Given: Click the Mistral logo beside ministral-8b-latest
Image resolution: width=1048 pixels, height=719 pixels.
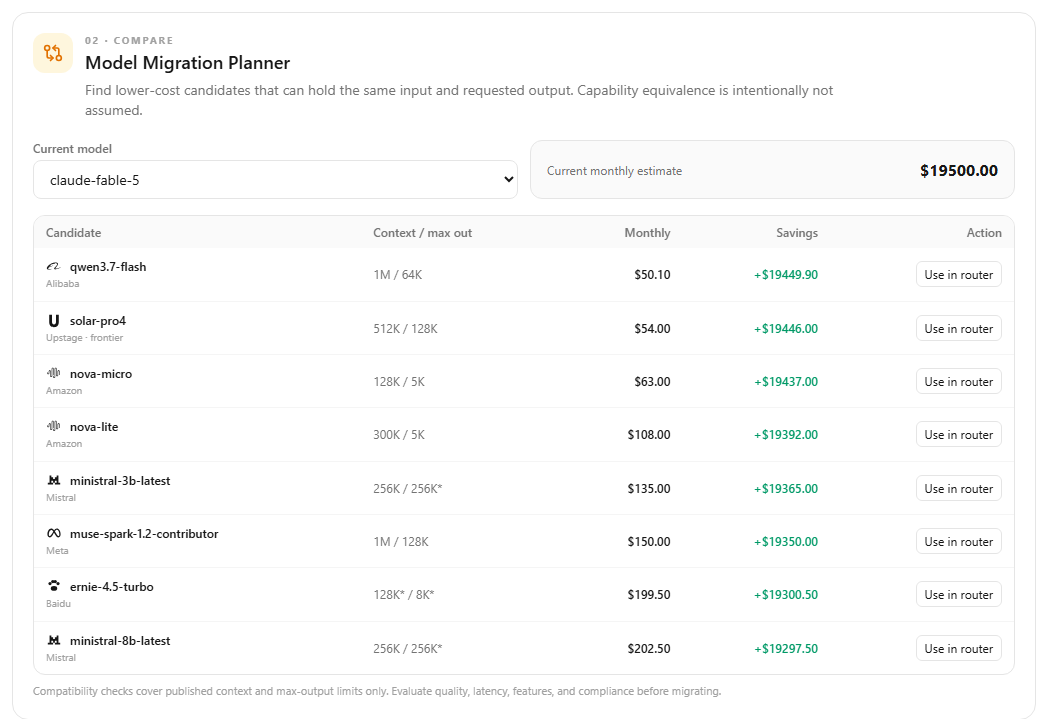Looking at the screenshot, I should coord(53,640).
